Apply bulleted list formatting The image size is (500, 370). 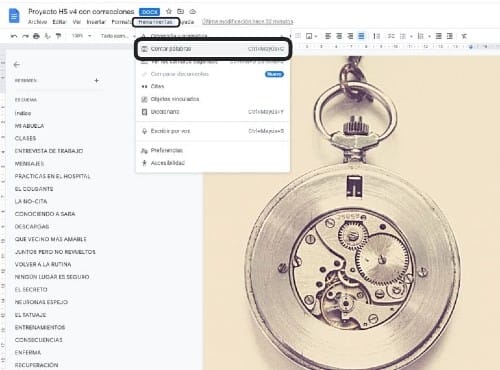pos(403,36)
